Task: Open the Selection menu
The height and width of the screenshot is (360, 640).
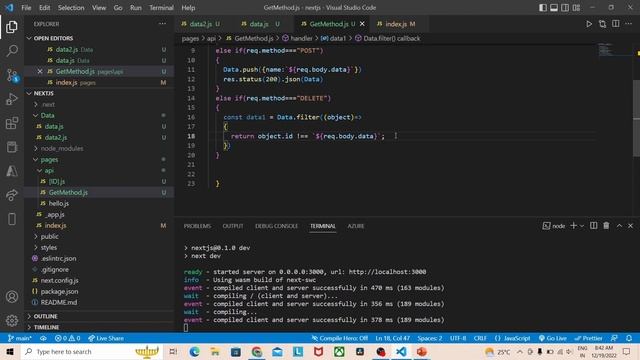Action: (71, 8)
